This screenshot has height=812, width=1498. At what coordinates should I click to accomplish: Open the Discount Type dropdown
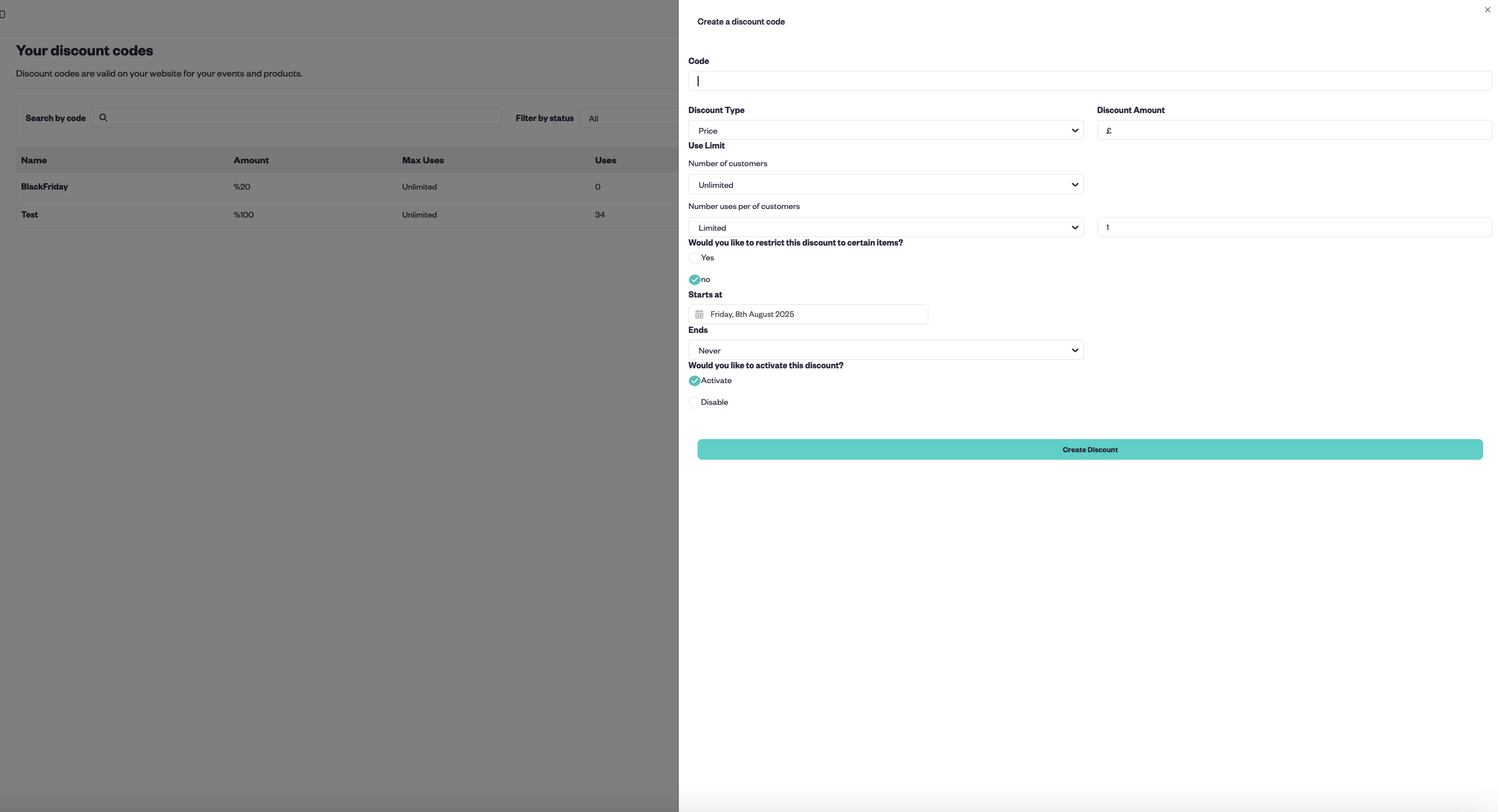click(885, 130)
